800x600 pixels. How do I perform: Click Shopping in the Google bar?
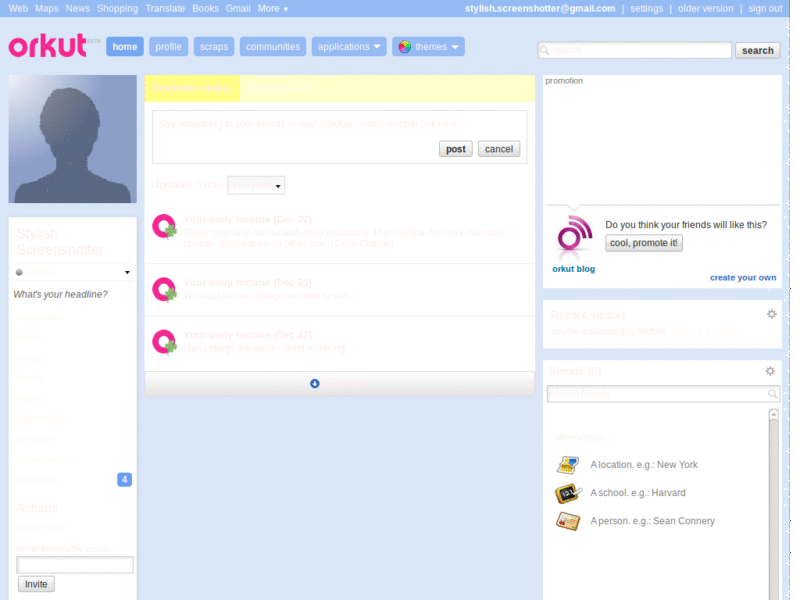coord(117,8)
